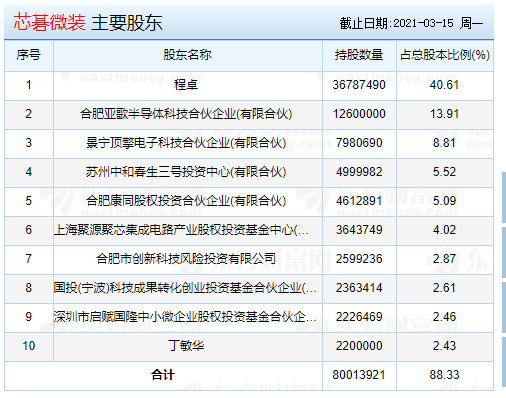Select the 序号 column header

coord(28,55)
